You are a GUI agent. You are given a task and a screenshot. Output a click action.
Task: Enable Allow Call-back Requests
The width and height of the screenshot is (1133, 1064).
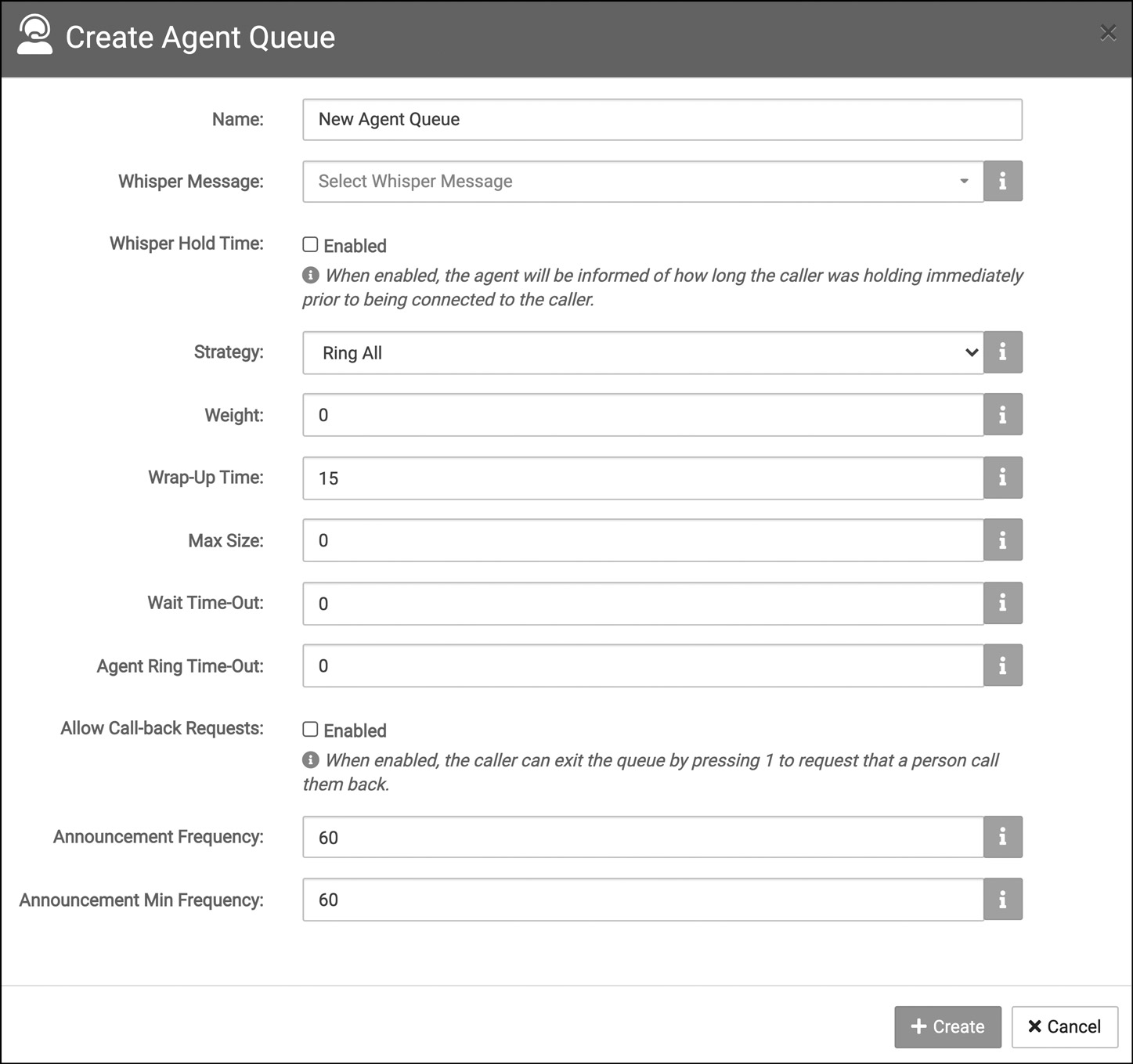(311, 729)
